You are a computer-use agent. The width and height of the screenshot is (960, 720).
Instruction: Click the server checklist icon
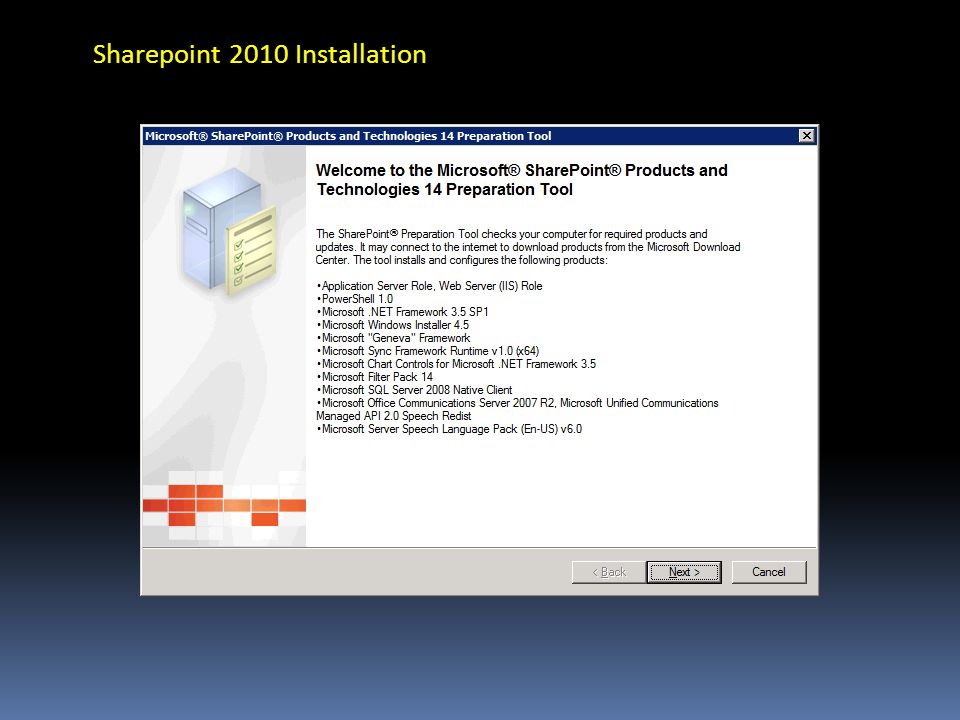pos(230,231)
